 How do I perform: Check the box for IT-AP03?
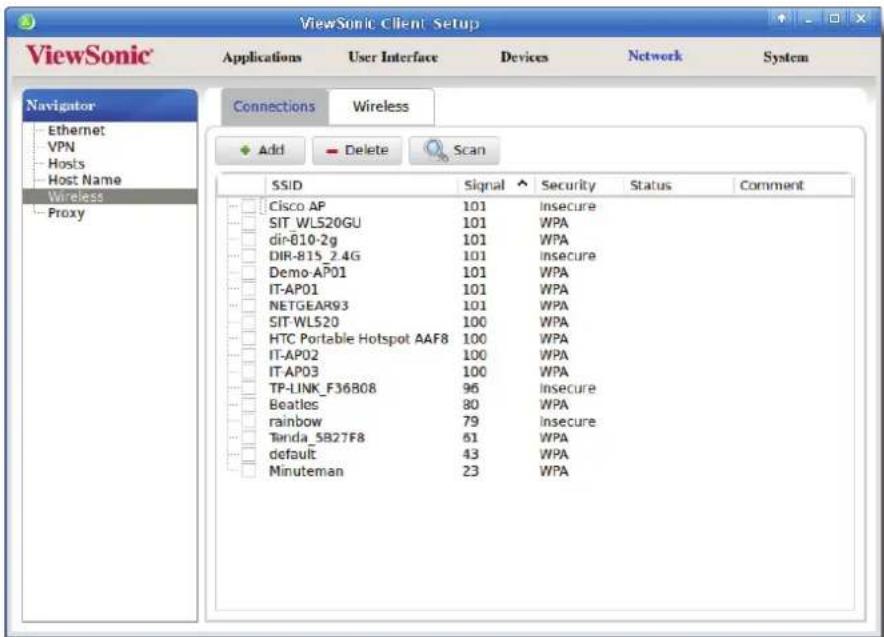pos(249,372)
